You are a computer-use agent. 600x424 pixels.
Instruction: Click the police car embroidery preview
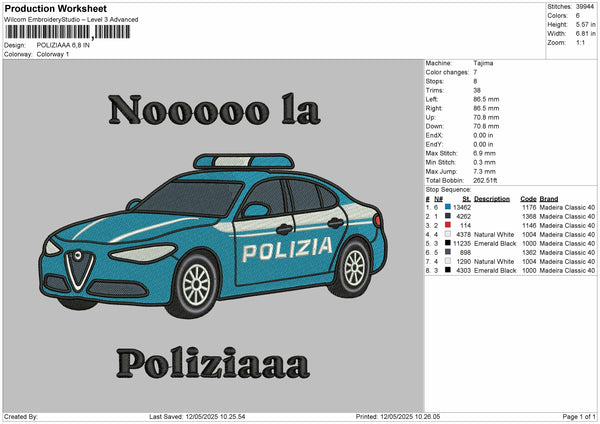coord(213,235)
